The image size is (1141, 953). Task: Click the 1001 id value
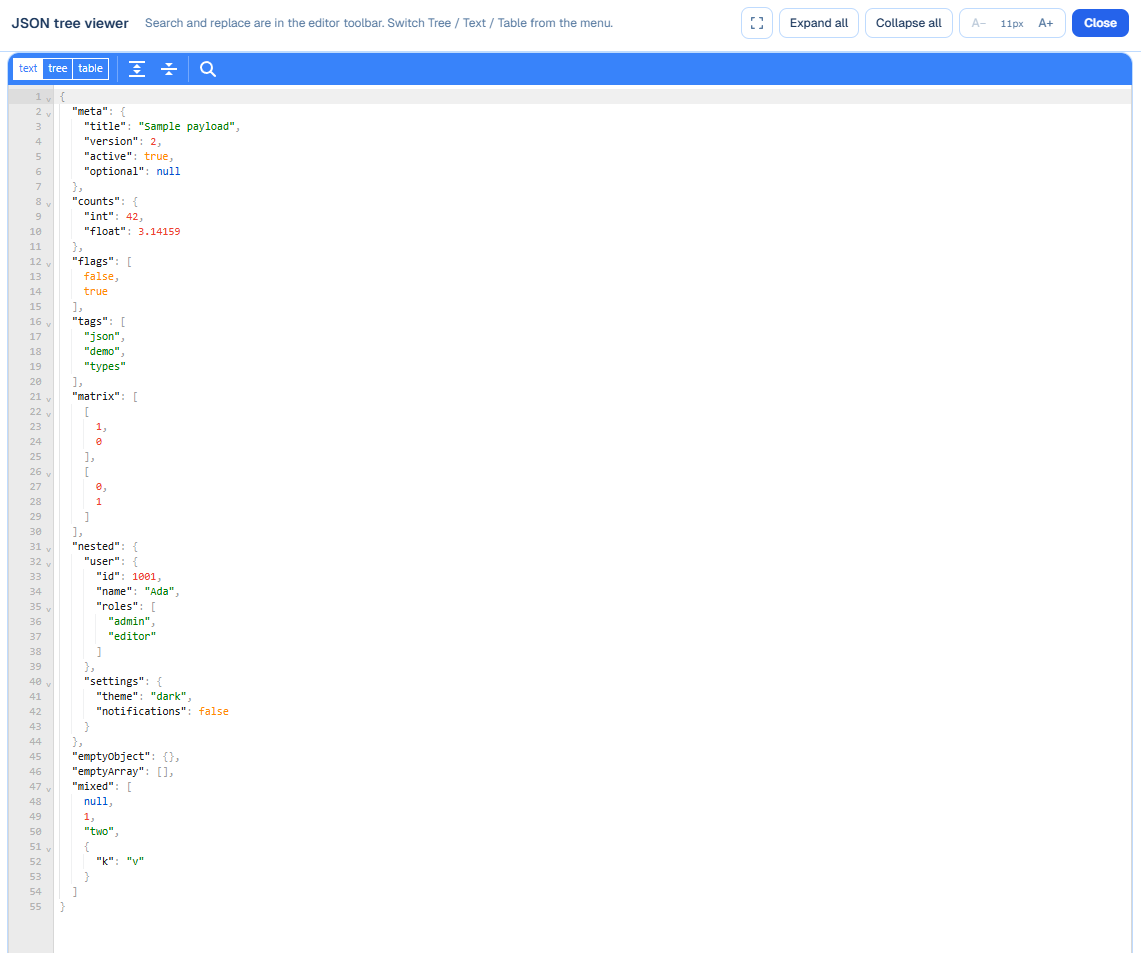[144, 577]
